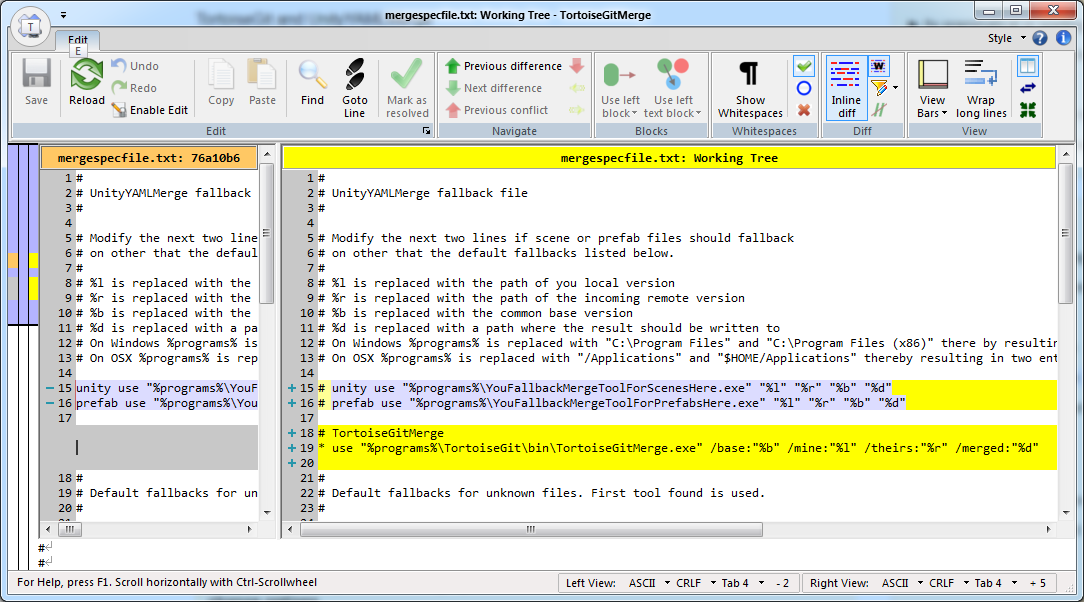
Task: Open Left View Tab 4 dropdown
Action: 743,583
